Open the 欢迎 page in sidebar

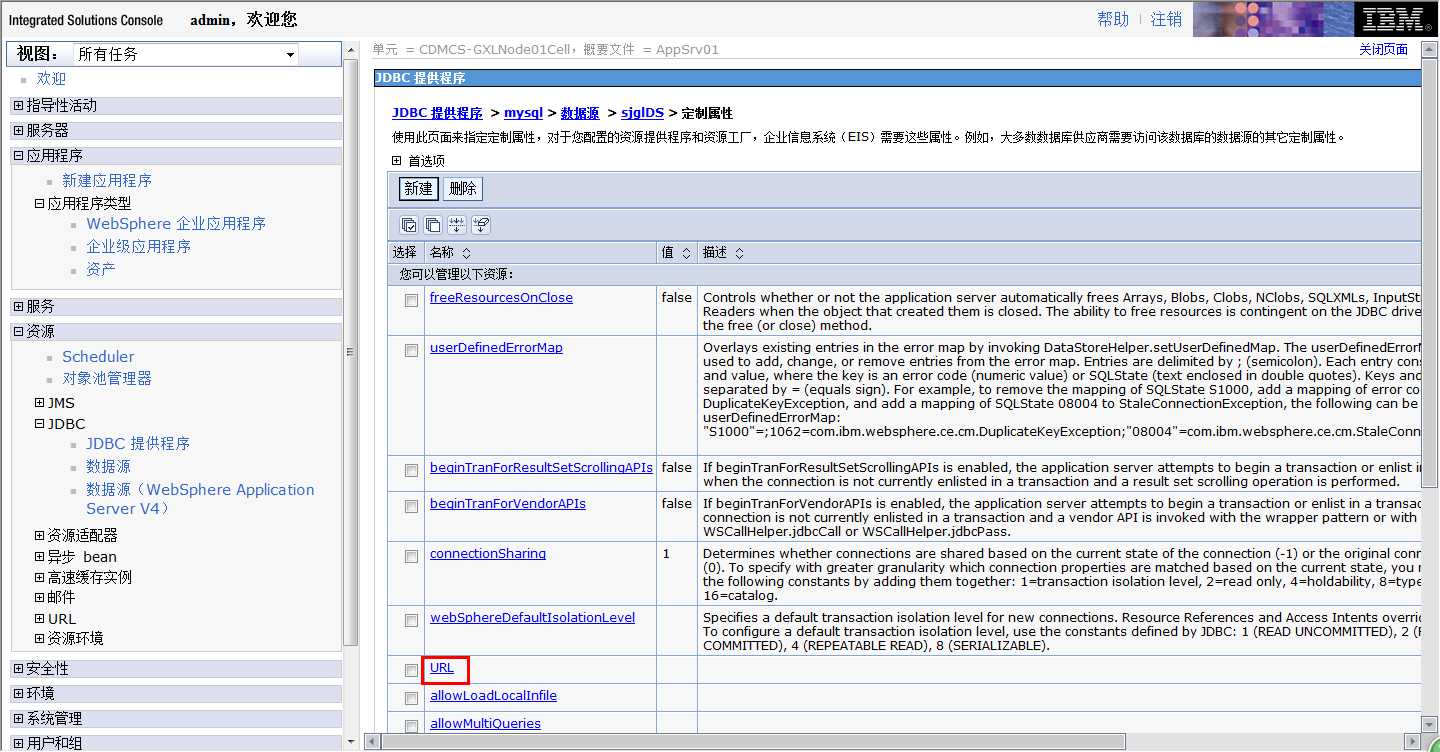(x=51, y=78)
